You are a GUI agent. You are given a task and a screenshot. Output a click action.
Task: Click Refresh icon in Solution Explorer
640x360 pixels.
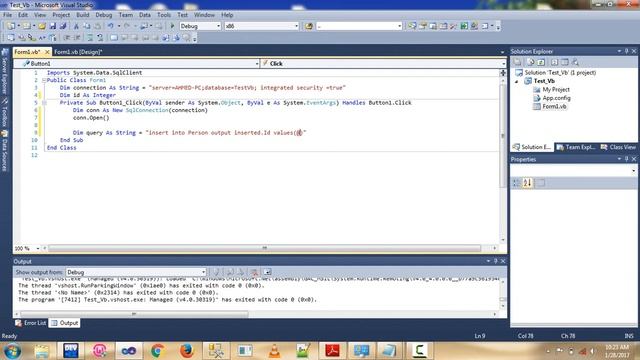tap(541, 62)
